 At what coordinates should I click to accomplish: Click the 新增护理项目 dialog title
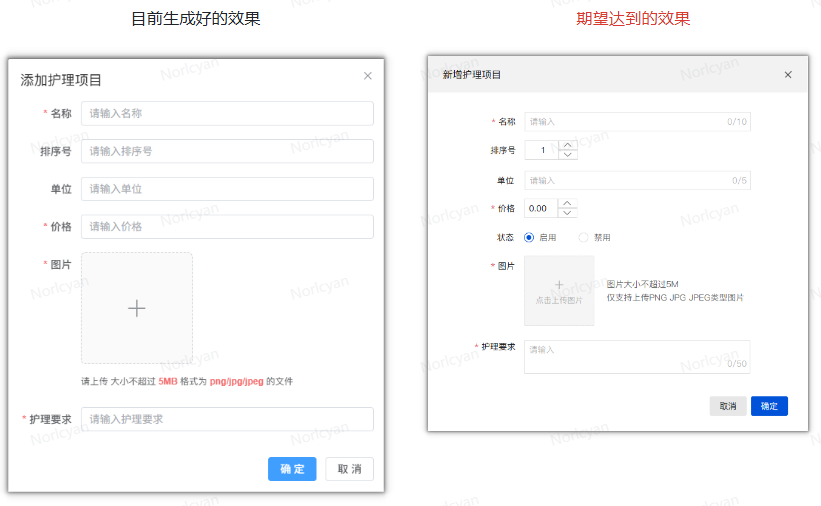[x=472, y=75]
